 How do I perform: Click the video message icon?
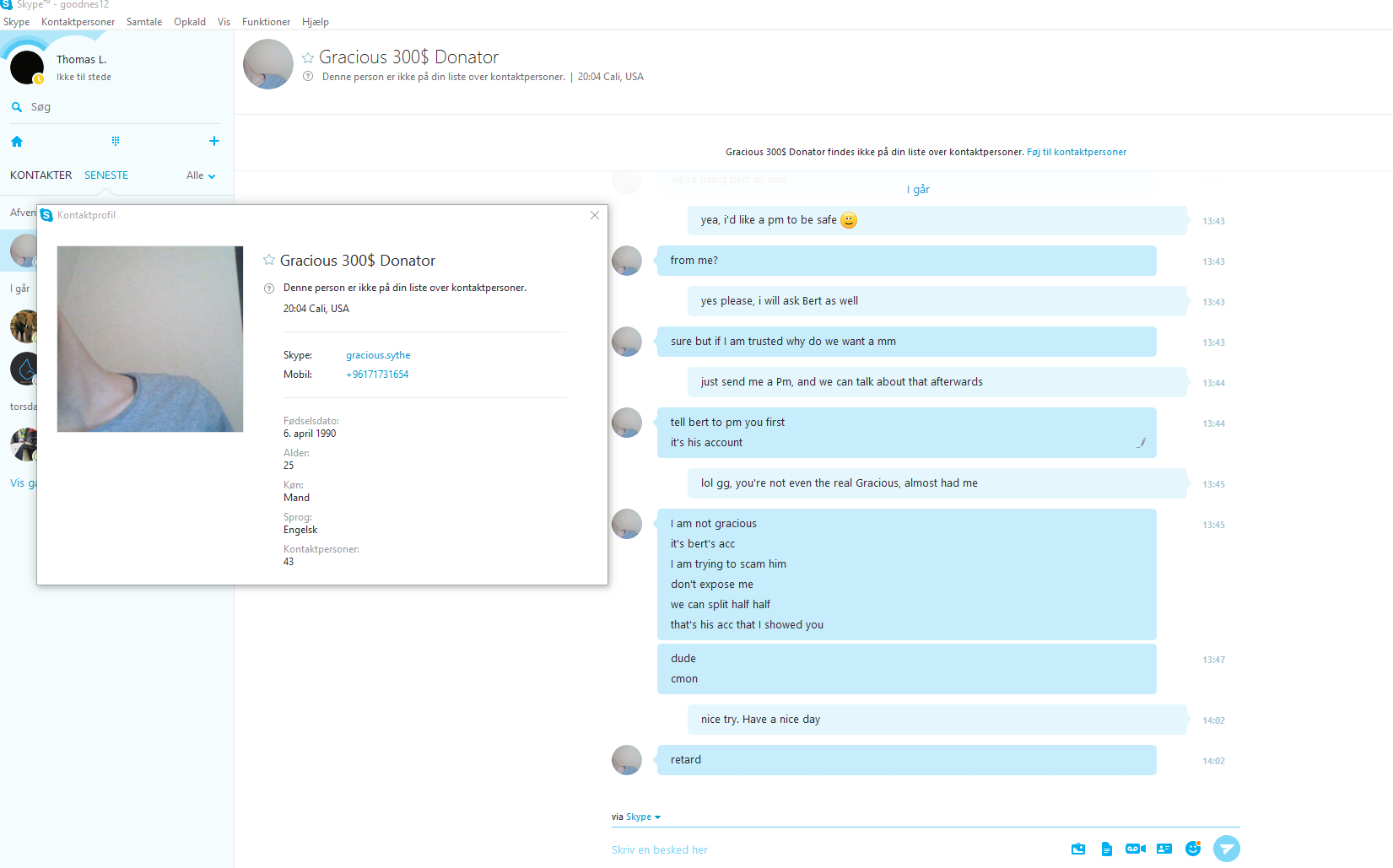point(1136,849)
